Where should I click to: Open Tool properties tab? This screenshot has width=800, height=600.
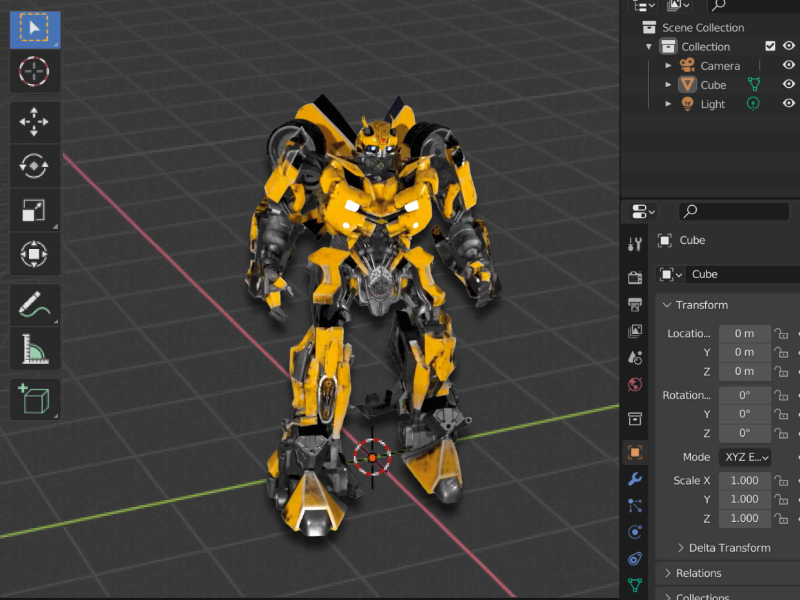(x=635, y=244)
